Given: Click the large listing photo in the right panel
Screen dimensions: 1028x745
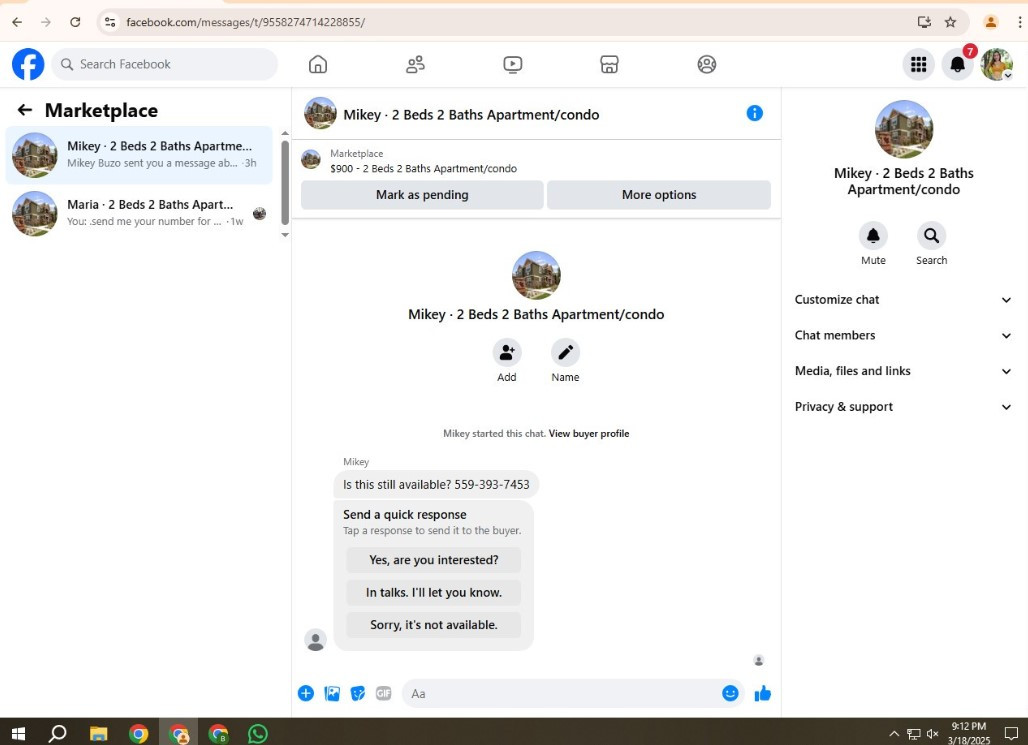Looking at the screenshot, I should [x=903, y=129].
